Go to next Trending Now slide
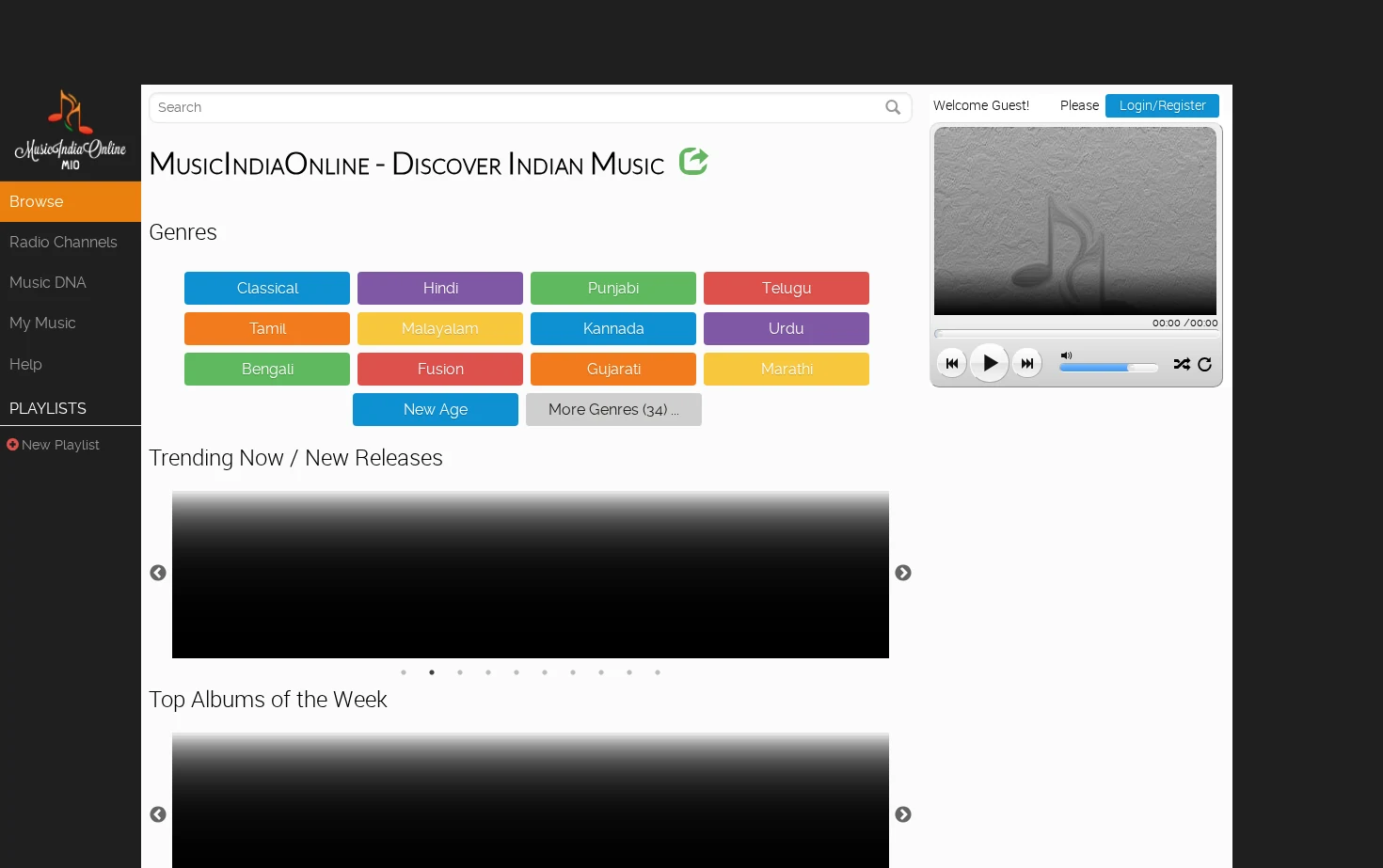1383x868 pixels. click(x=903, y=573)
